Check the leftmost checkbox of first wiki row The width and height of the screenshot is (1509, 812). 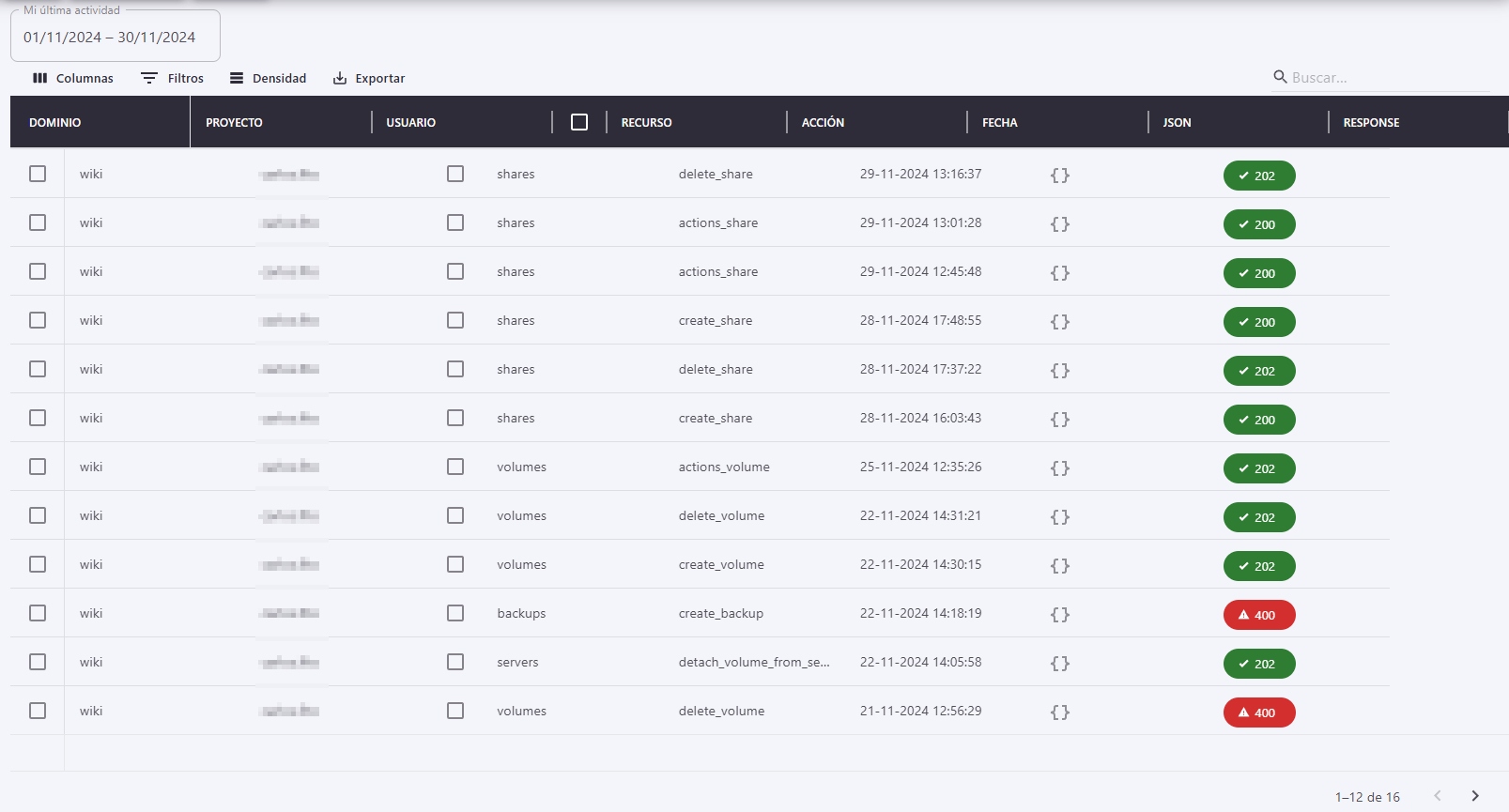tap(38, 174)
